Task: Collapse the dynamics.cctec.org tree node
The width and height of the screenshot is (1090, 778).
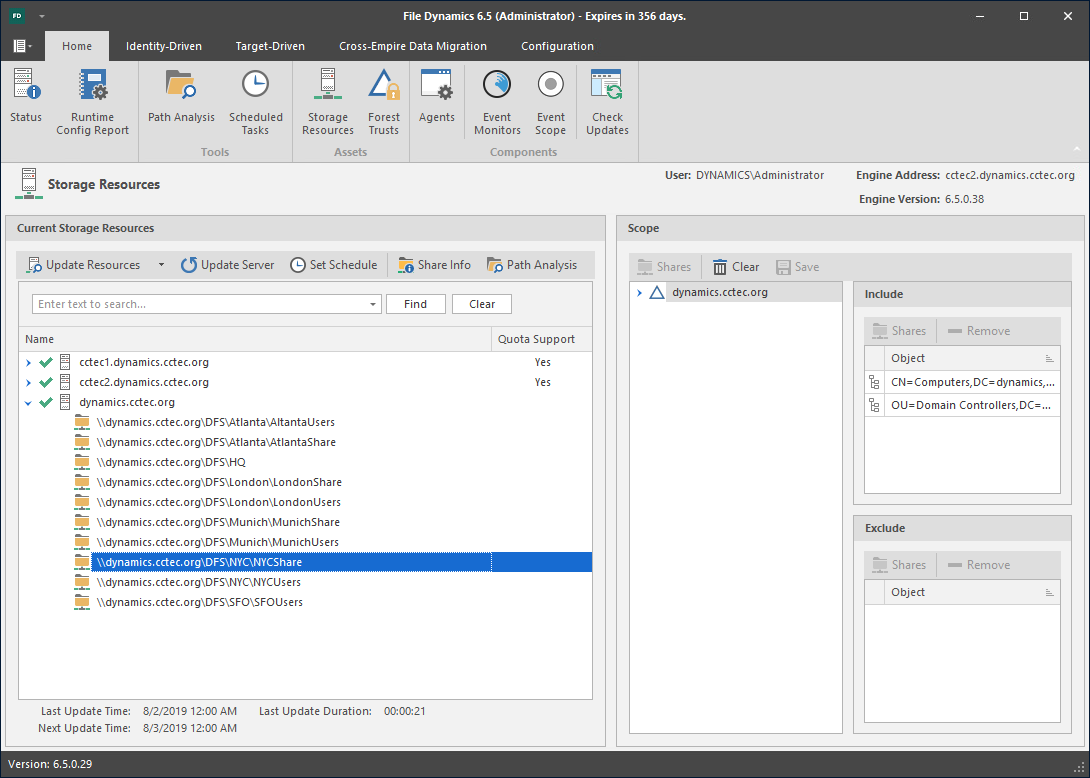Action: [29, 402]
